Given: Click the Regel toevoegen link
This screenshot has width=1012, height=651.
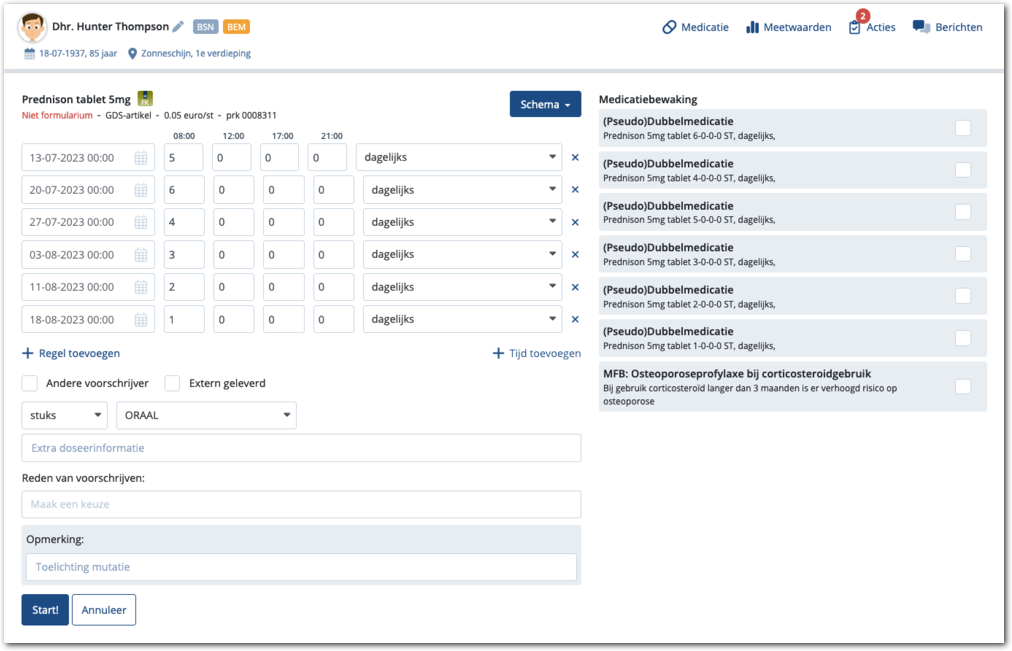Looking at the screenshot, I should click(x=71, y=353).
